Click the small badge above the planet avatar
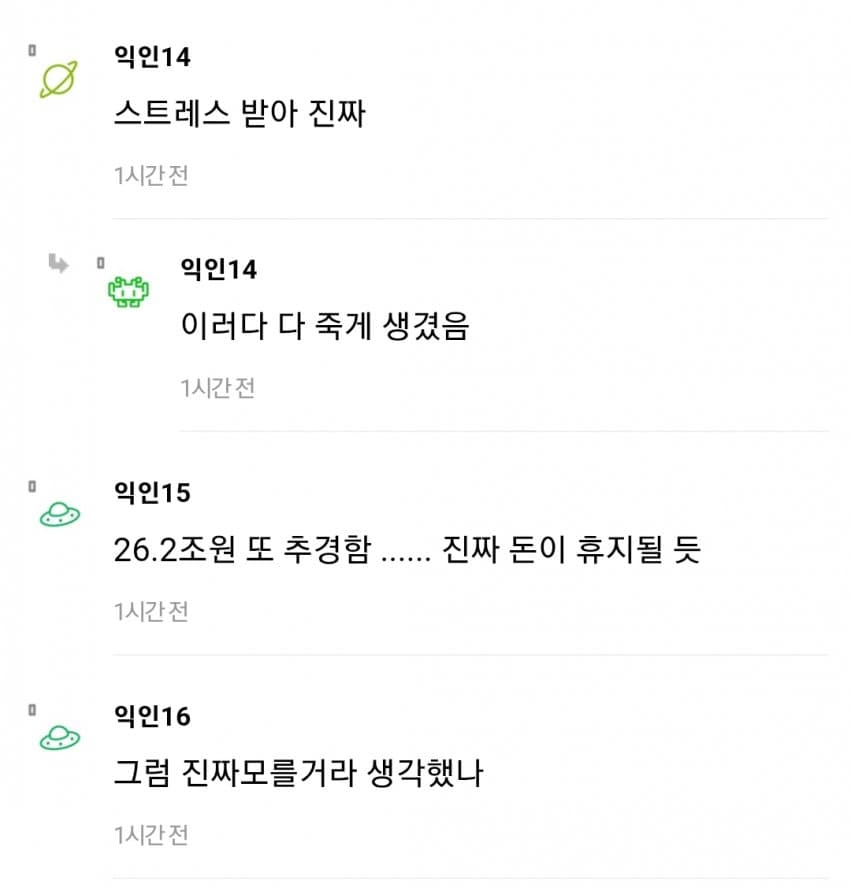Image resolution: width=850 pixels, height=887 pixels. 32,50
